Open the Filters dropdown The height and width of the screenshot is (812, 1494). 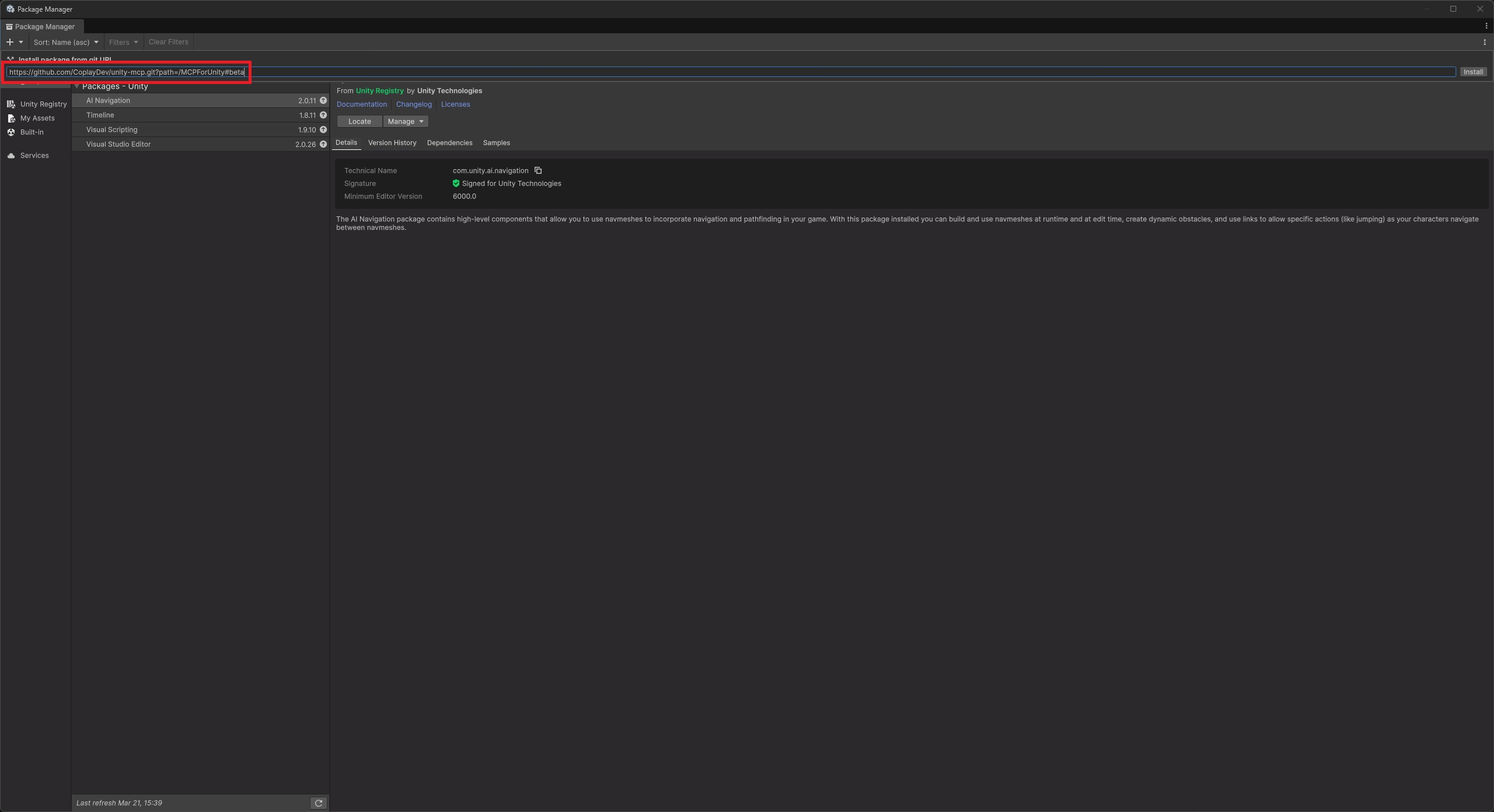(x=123, y=42)
